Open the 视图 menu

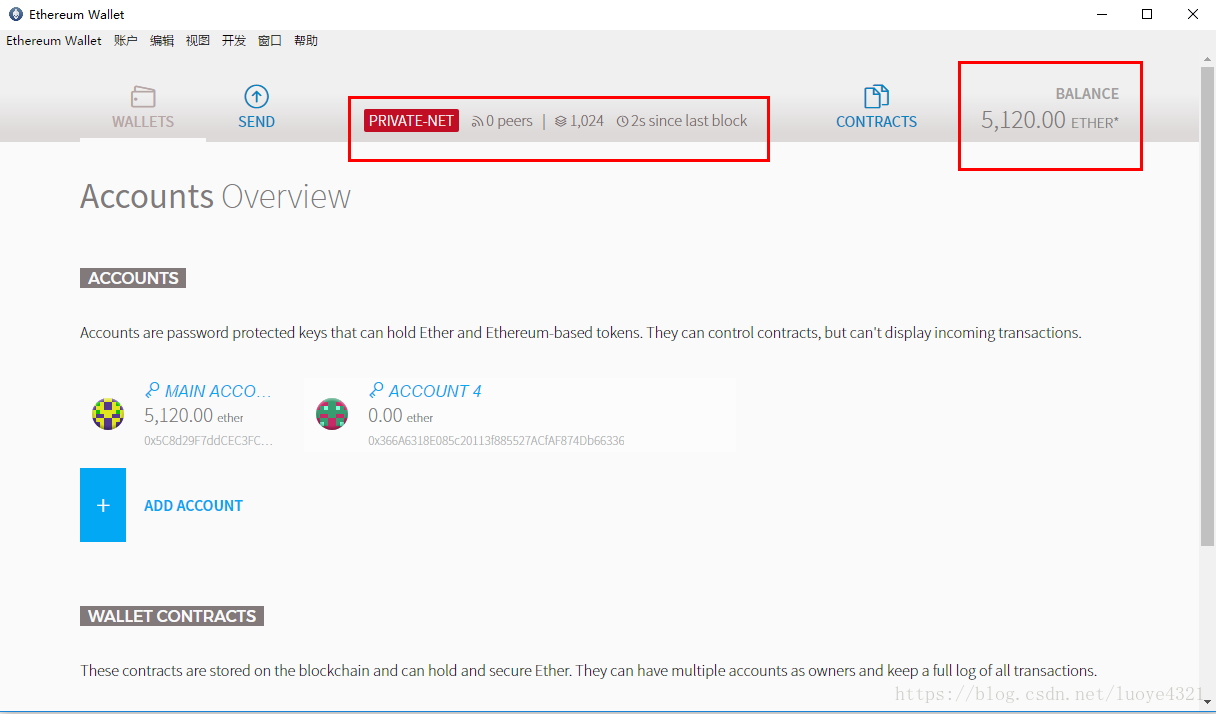point(198,41)
